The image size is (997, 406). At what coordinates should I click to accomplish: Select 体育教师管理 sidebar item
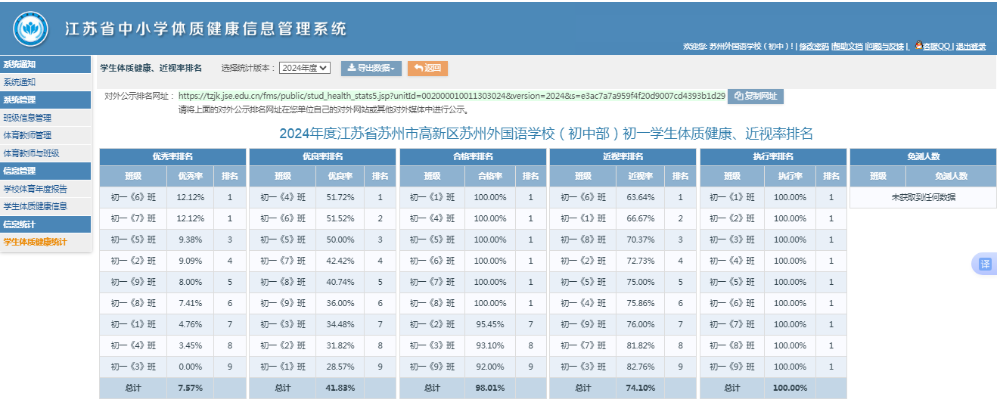[28, 135]
